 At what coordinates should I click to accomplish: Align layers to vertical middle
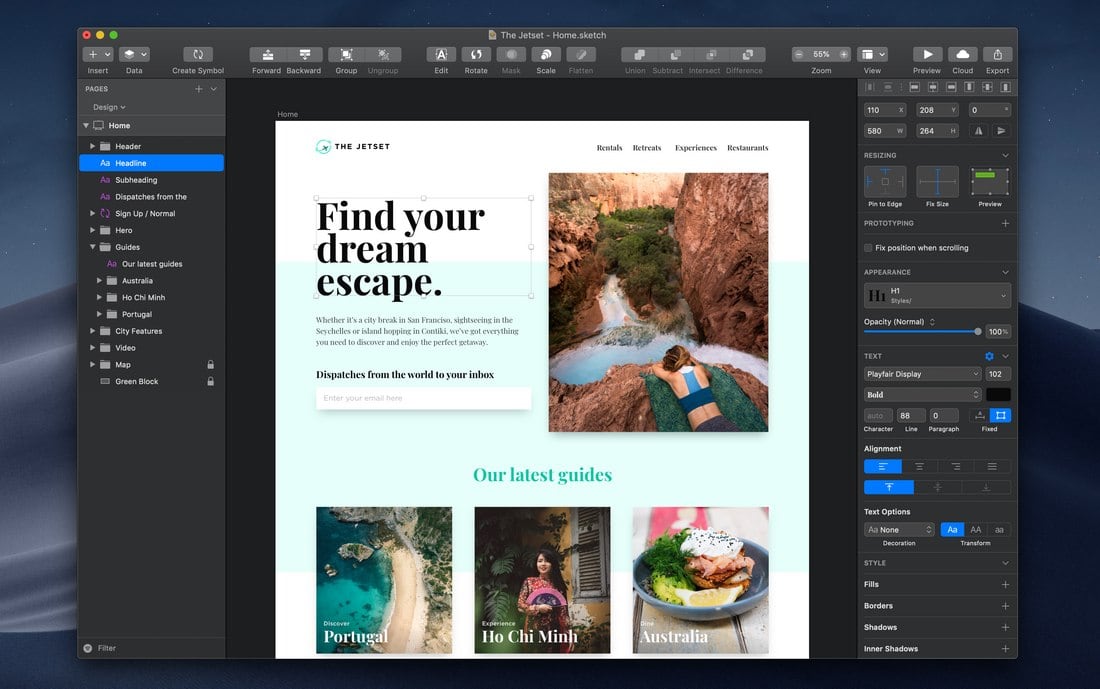[987, 88]
